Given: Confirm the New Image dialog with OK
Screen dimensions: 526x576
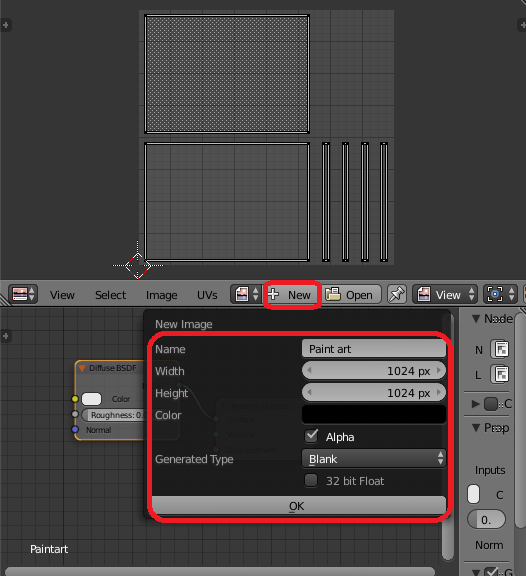Looking at the screenshot, I should (299, 506).
